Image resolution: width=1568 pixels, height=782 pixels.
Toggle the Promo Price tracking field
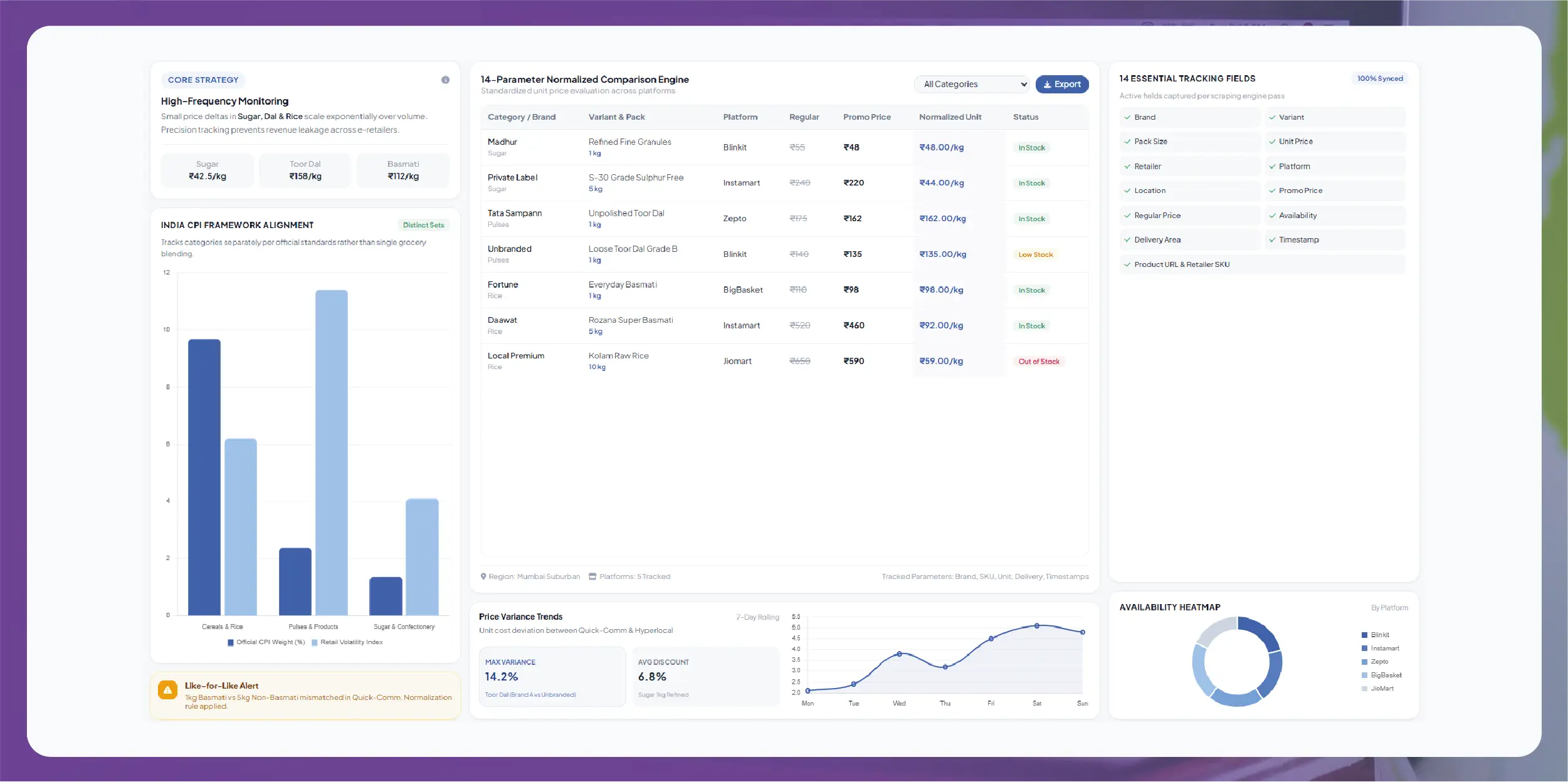coord(1335,190)
